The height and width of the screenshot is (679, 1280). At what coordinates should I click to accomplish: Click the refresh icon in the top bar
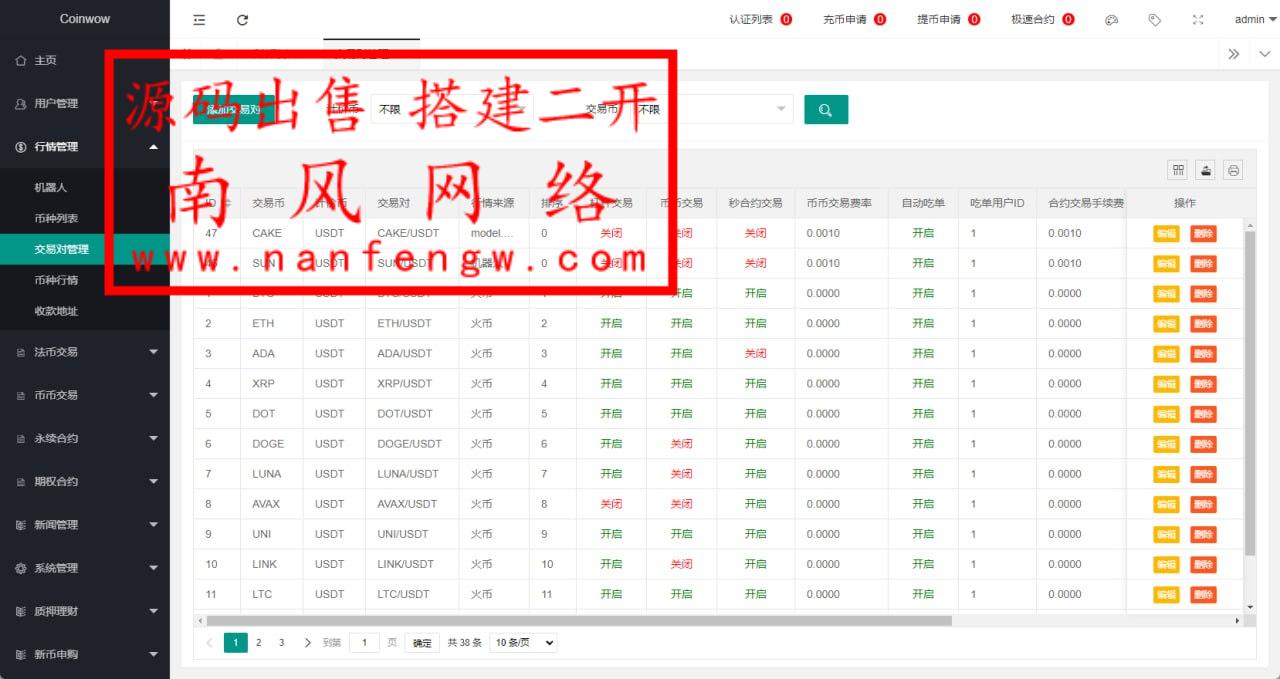pos(242,20)
